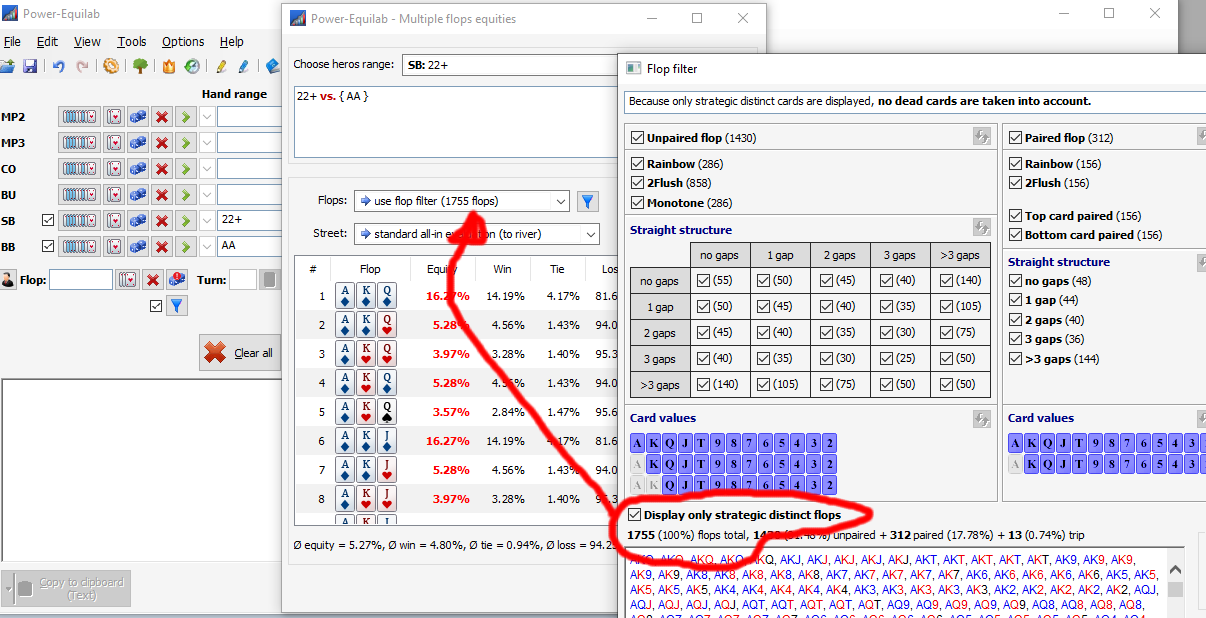Open board card picker next to Flop field

127,280
